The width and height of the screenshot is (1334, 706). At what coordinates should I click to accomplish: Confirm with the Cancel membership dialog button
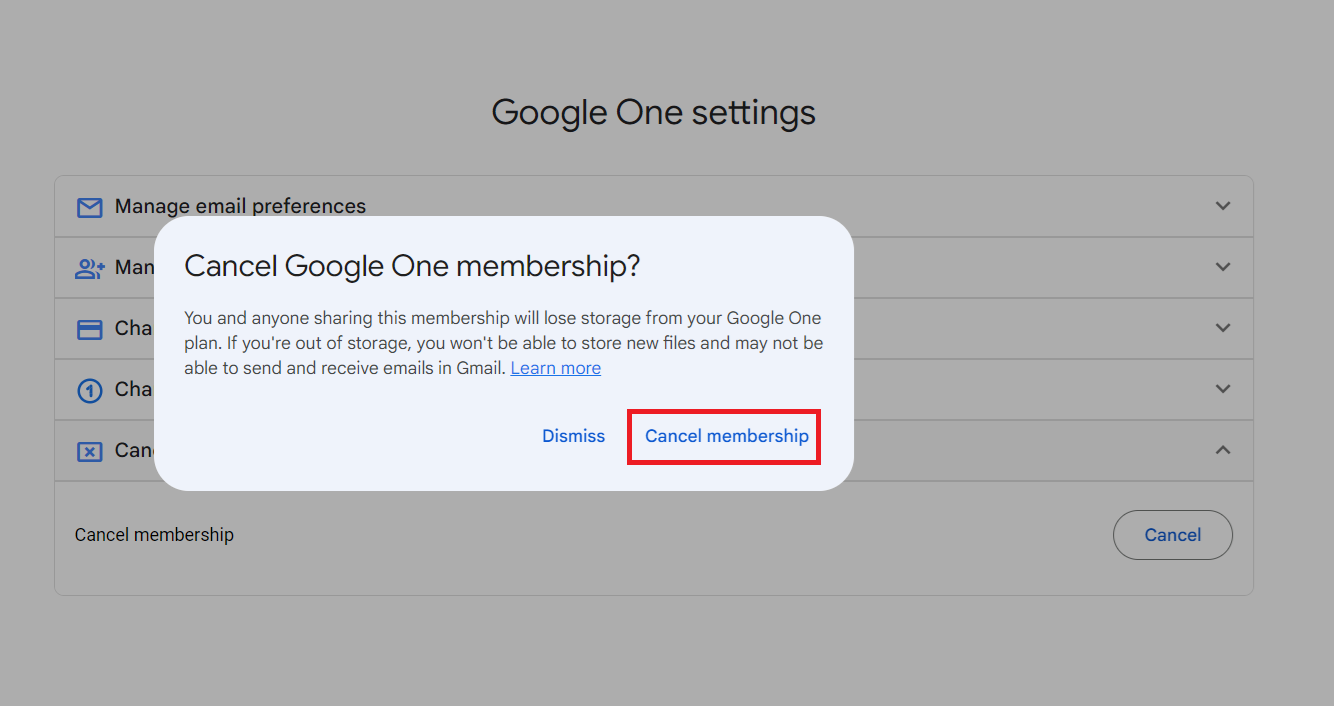pyautogui.click(x=726, y=436)
